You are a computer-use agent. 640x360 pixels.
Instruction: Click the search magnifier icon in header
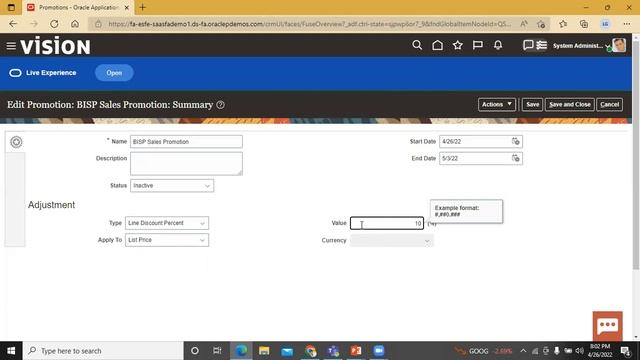pos(417,45)
